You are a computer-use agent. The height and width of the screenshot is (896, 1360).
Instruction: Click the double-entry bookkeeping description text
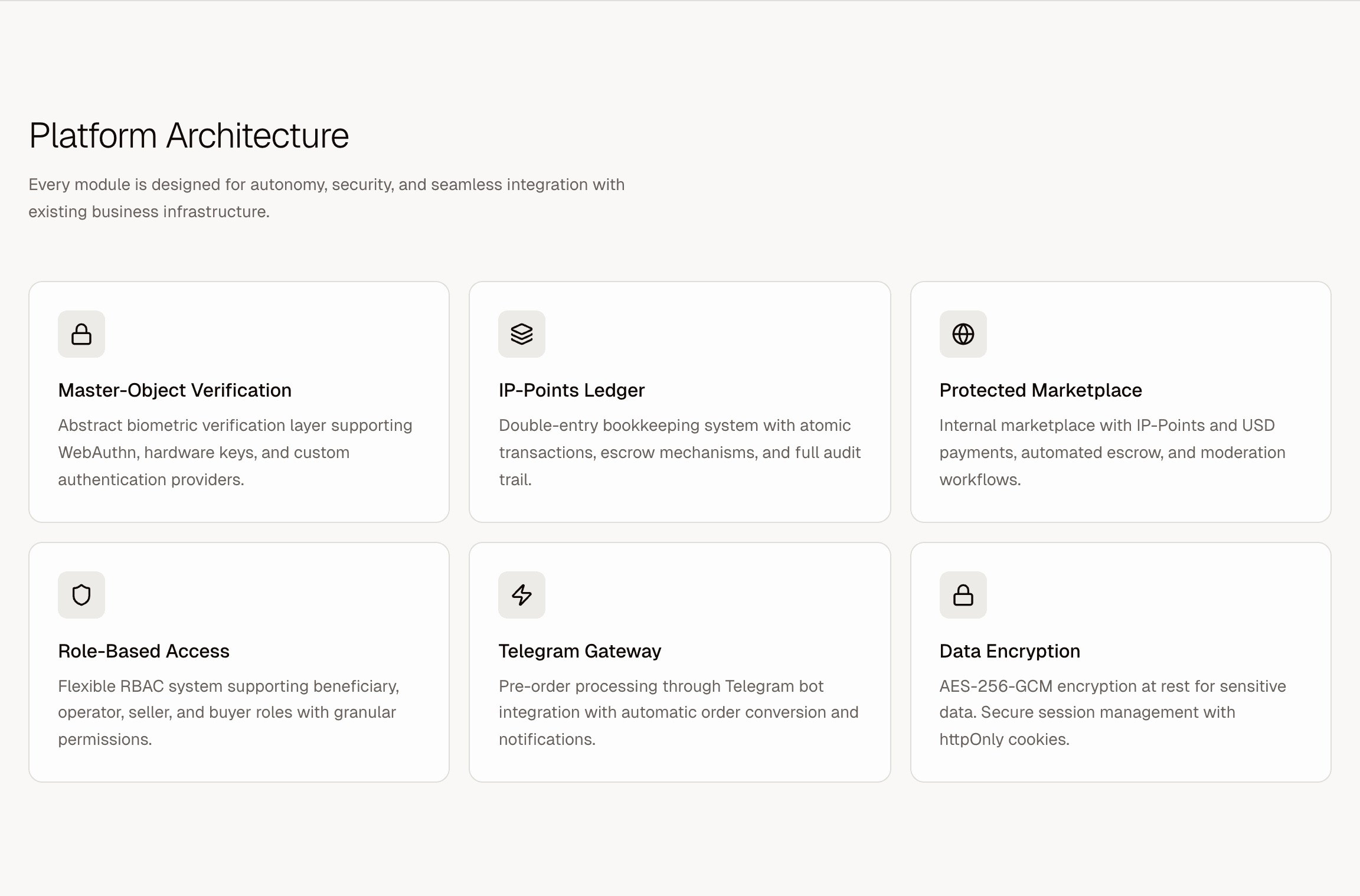(679, 453)
